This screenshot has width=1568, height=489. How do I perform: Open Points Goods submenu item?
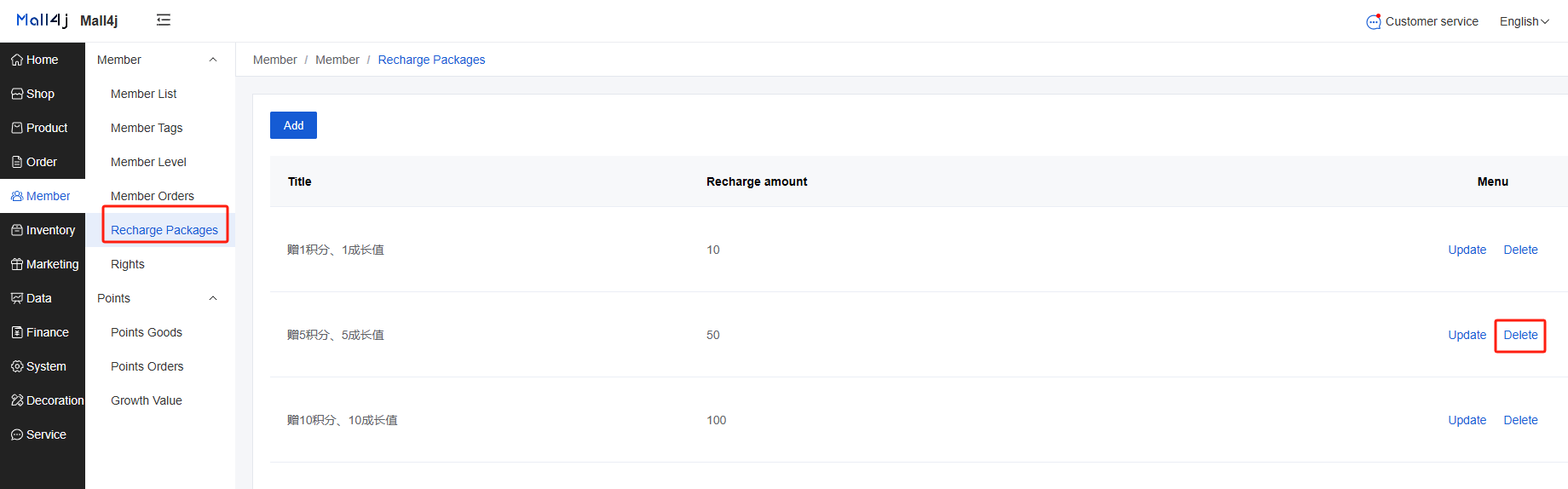coord(147,332)
